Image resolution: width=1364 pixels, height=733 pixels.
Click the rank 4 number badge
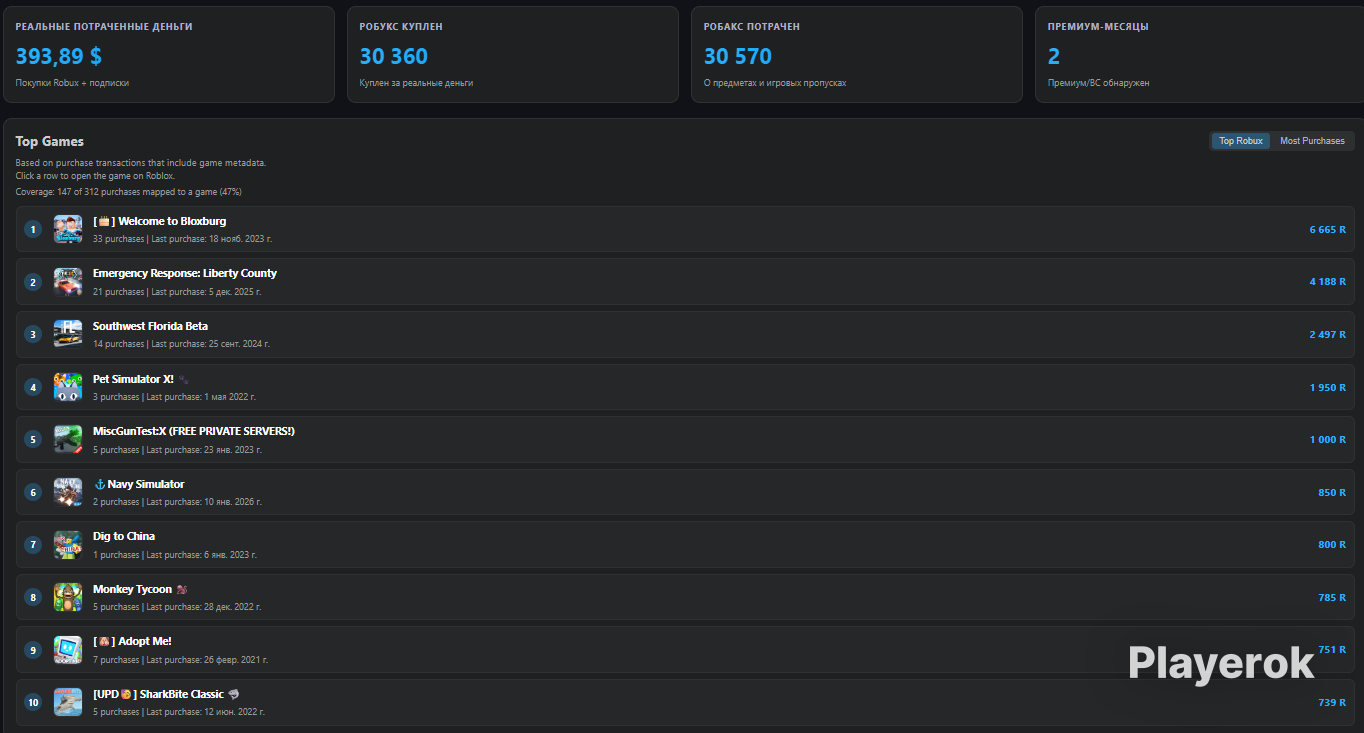[x=33, y=387]
